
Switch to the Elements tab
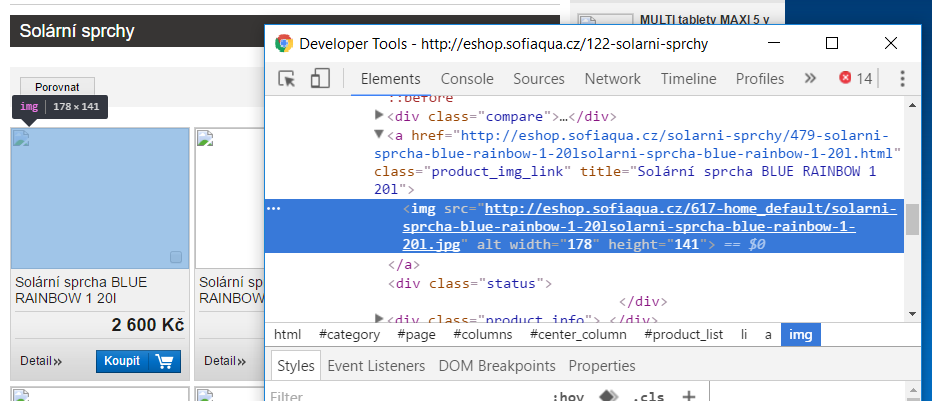coord(391,79)
